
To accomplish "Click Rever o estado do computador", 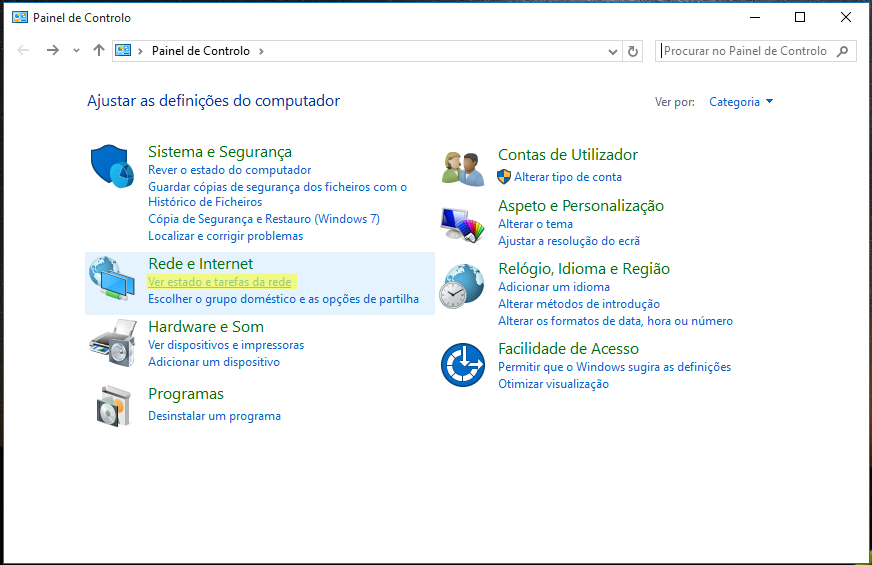I will click(x=229, y=170).
